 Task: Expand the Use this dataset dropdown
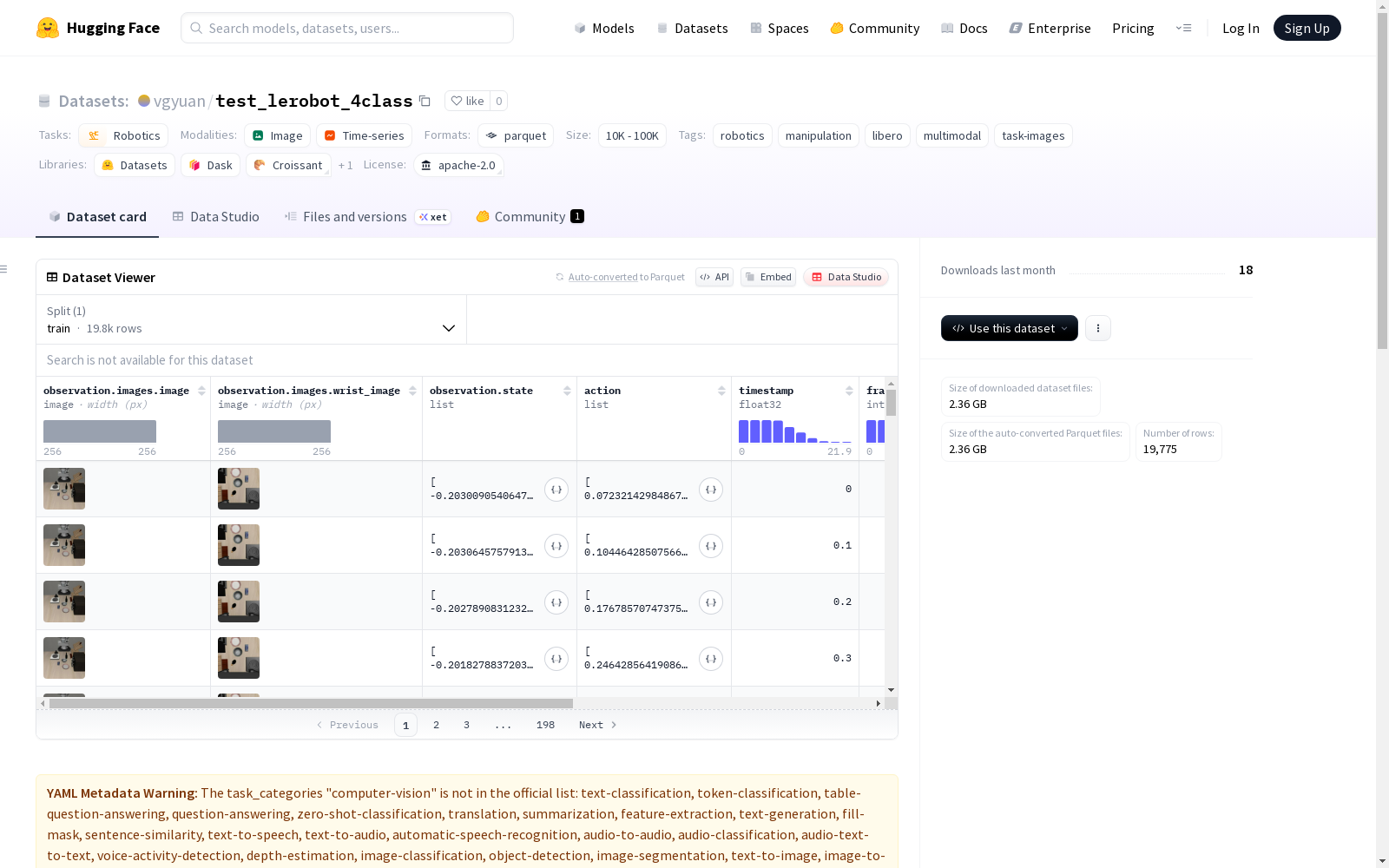1010,328
